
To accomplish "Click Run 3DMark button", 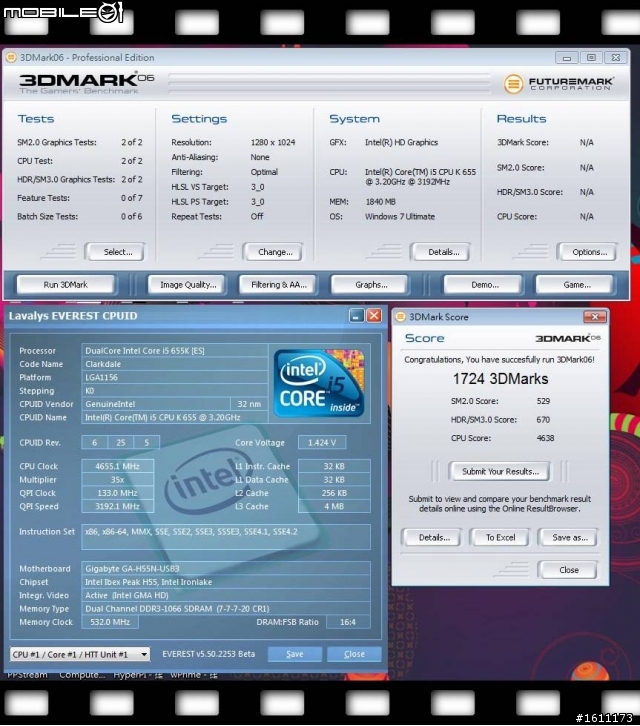I will pos(65,285).
